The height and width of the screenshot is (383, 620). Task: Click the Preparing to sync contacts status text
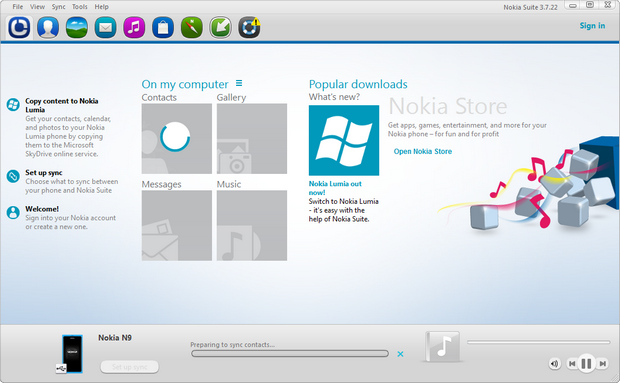pyautogui.click(x=232, y=345)
